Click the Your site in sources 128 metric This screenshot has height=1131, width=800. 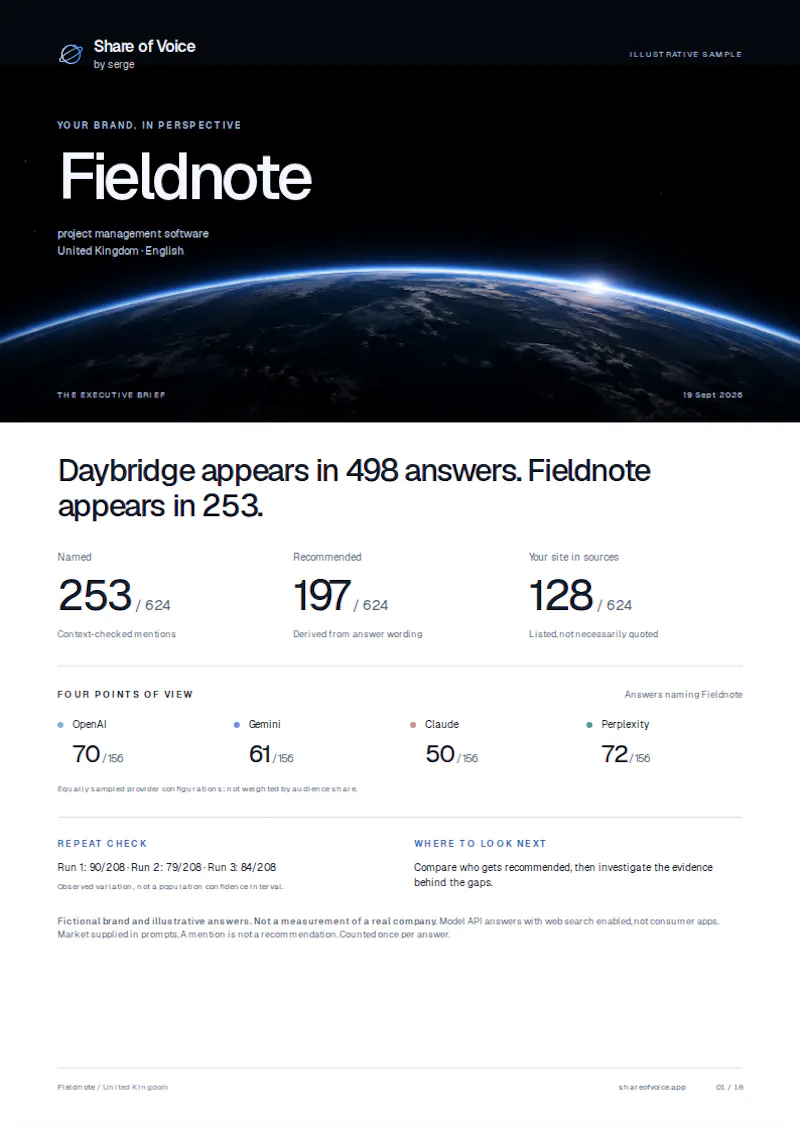tap(580, 597)
